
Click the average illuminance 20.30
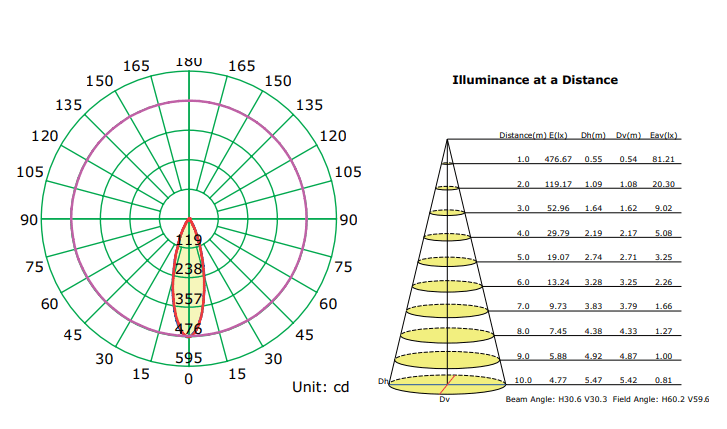pos(663,184)
